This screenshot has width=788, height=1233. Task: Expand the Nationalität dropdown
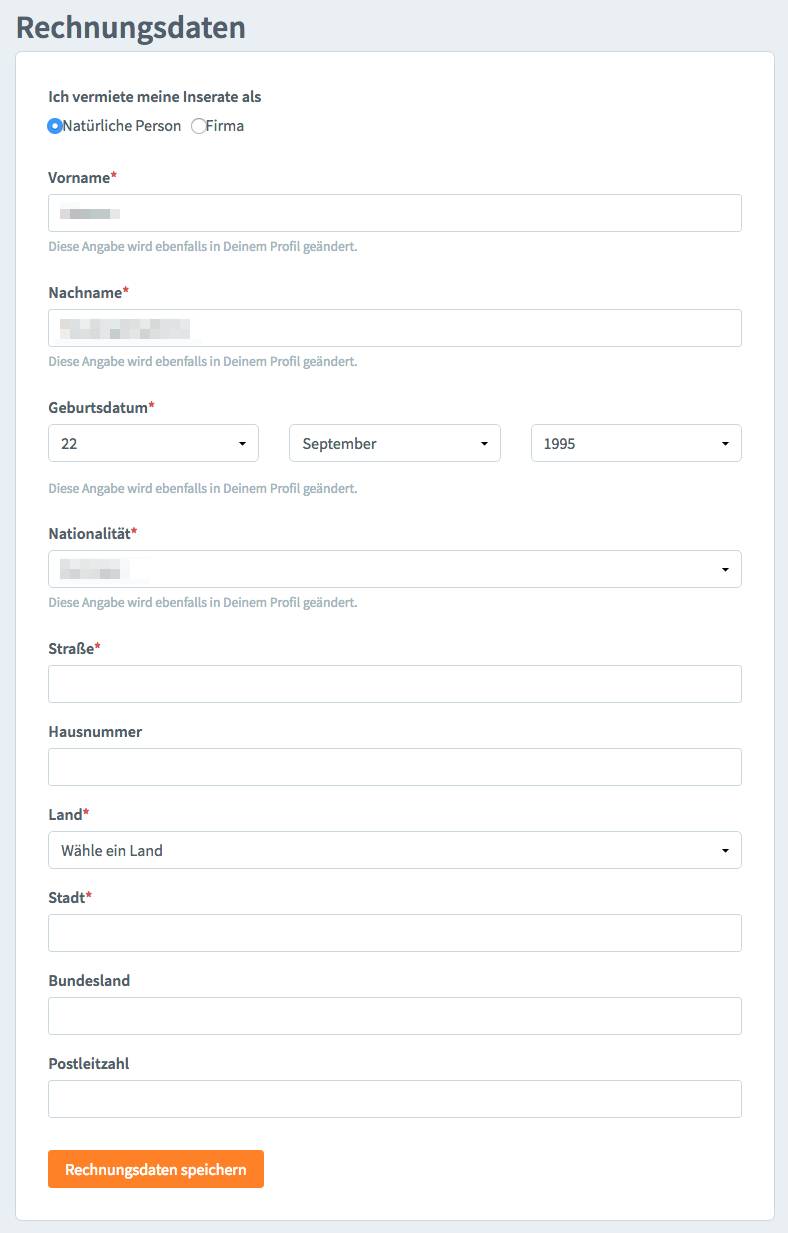(x=395, y=569)
